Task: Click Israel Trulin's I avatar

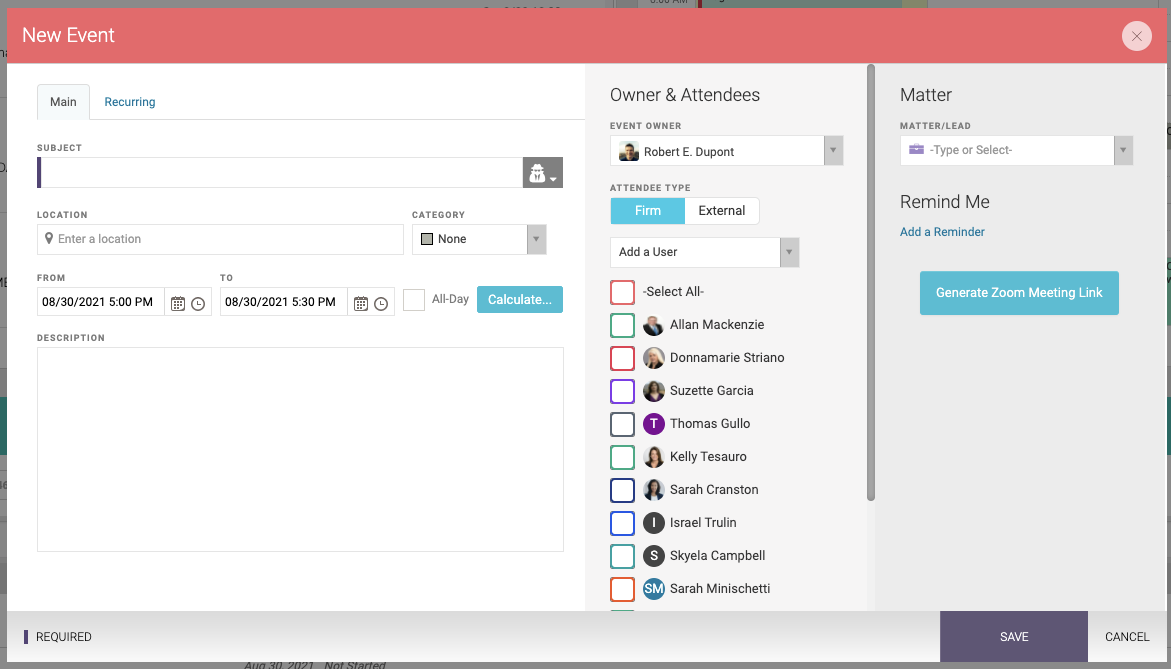Action: (x=653, y=523)
